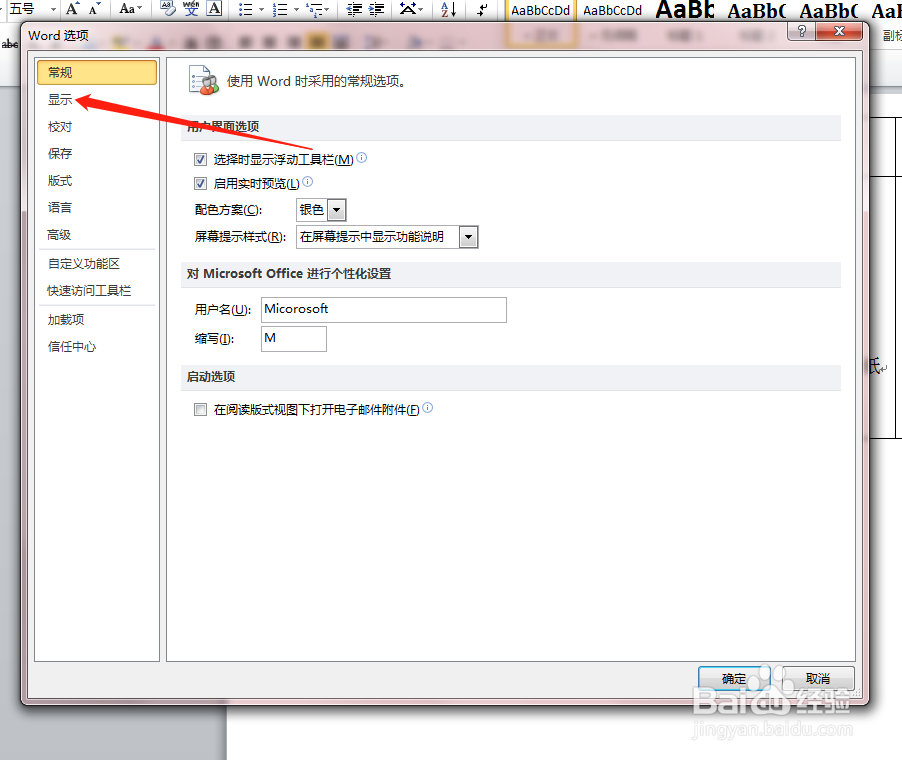Screen dimensions: 902x760
Task: Click info icon beside 电子邮件附件 option
Action: 427,407
